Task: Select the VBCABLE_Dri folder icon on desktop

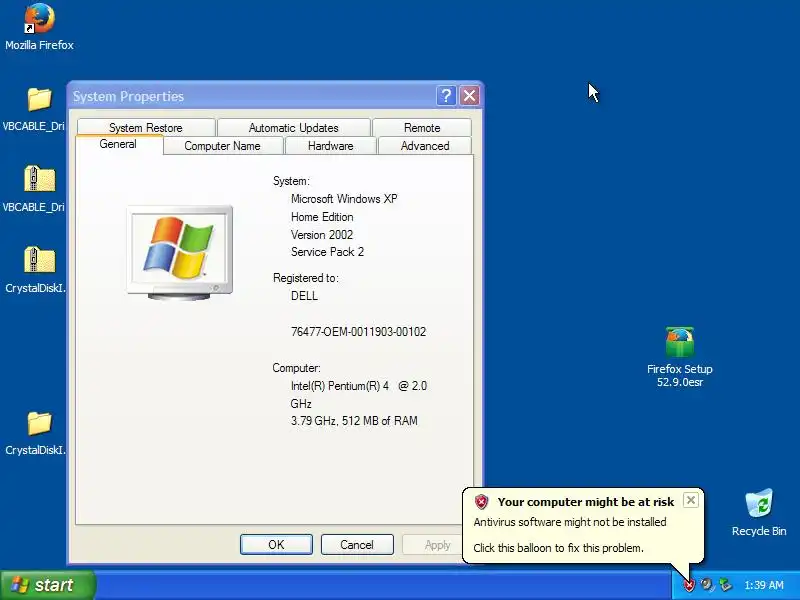Action: coord(39,99)
